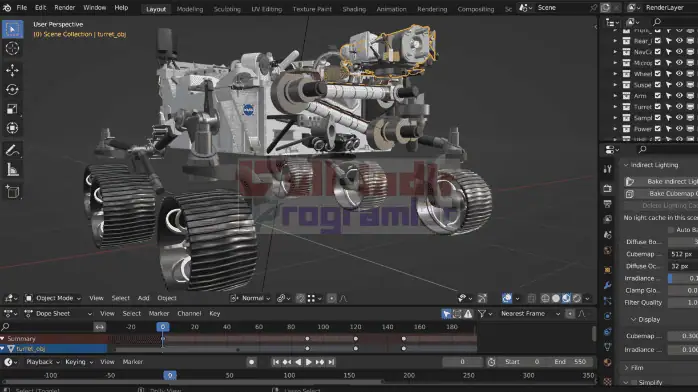698x392 pixels.
Task: Open the Dope Sheet Key menu
Action: (215, 314)
